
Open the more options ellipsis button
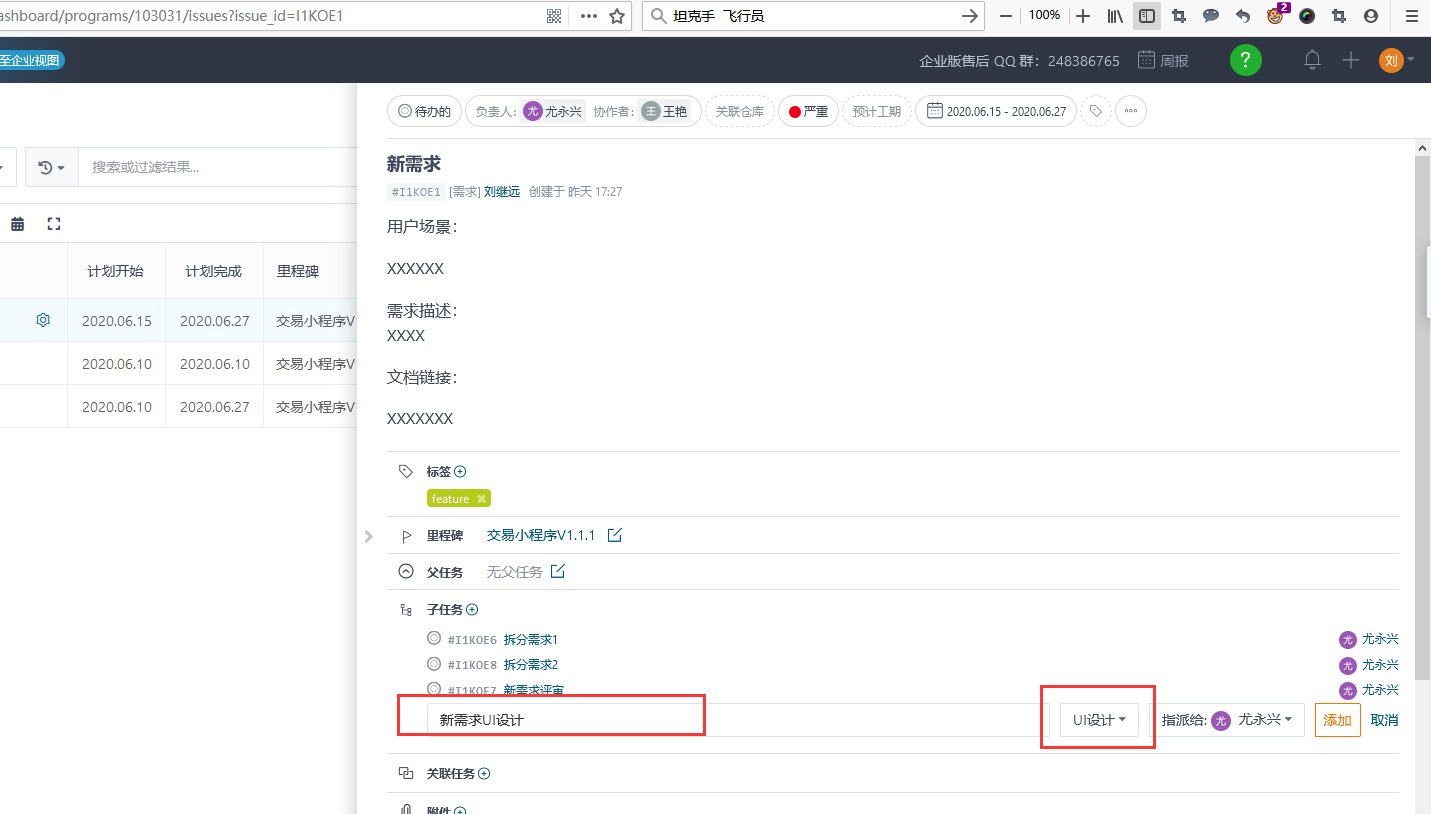pos(1131,111)
